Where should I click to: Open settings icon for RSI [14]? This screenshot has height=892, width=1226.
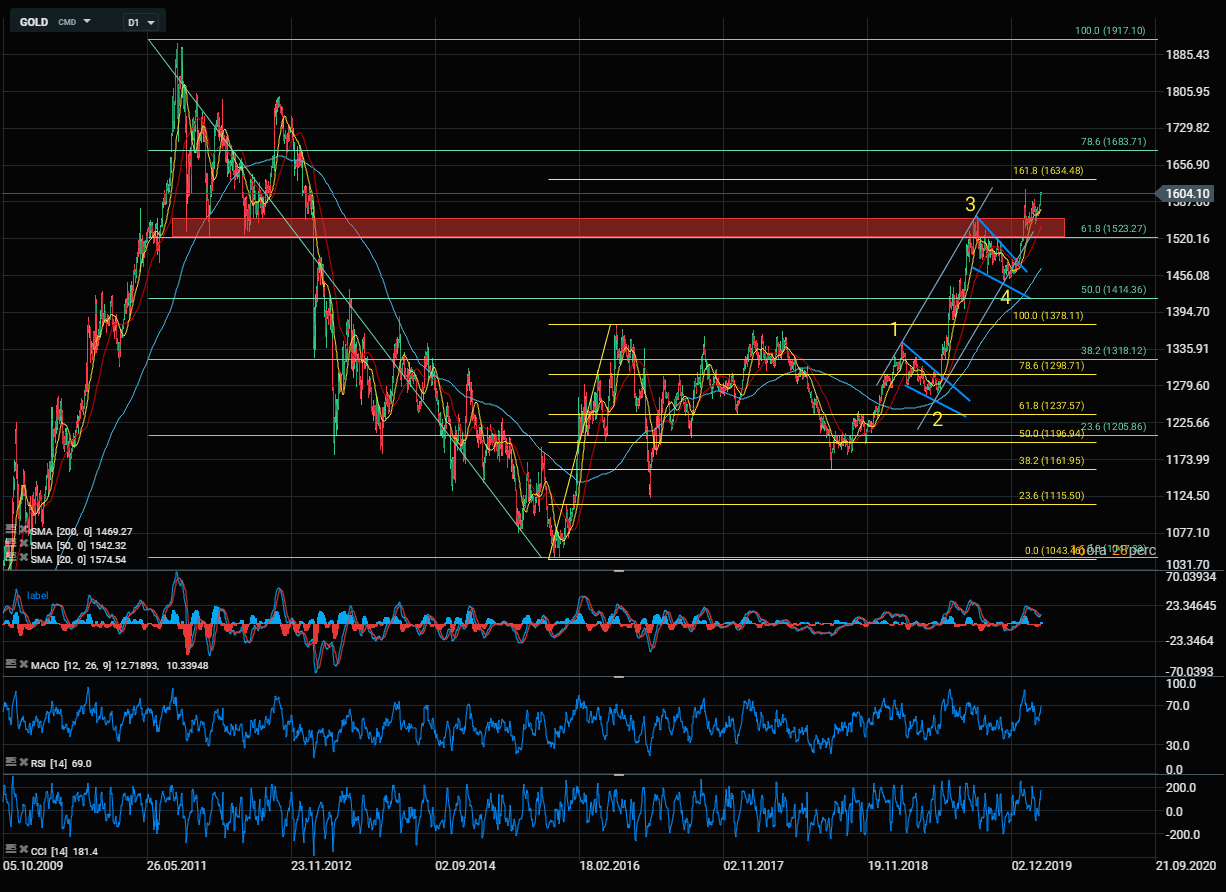(x=10, y=763)
